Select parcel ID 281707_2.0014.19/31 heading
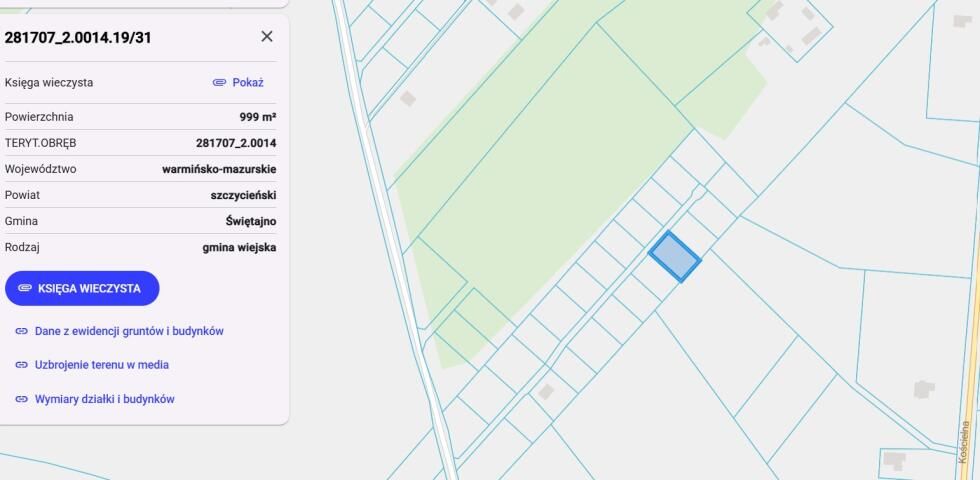The width and height of the screenshot is (980, 480). 78,38
